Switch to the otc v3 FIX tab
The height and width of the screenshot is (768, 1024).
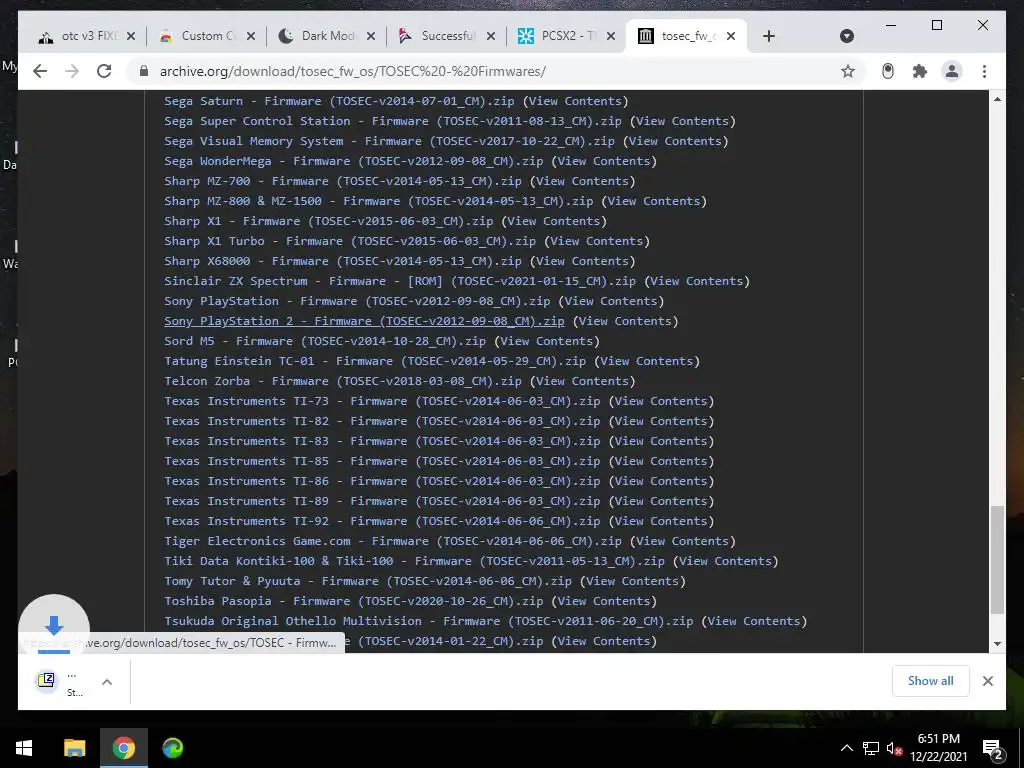pyautogui.click(x=85, y=36)
